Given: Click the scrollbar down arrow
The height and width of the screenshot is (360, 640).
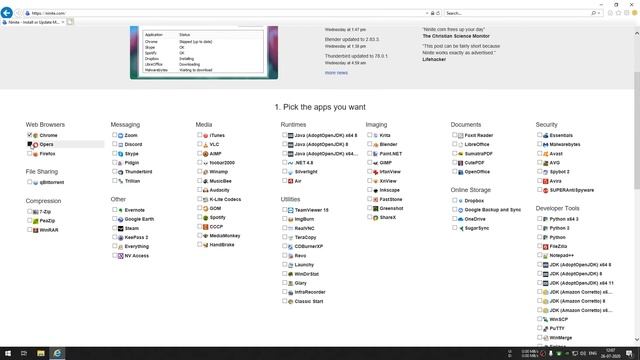Looking at the screenshot, I should (x=636, y=340).
